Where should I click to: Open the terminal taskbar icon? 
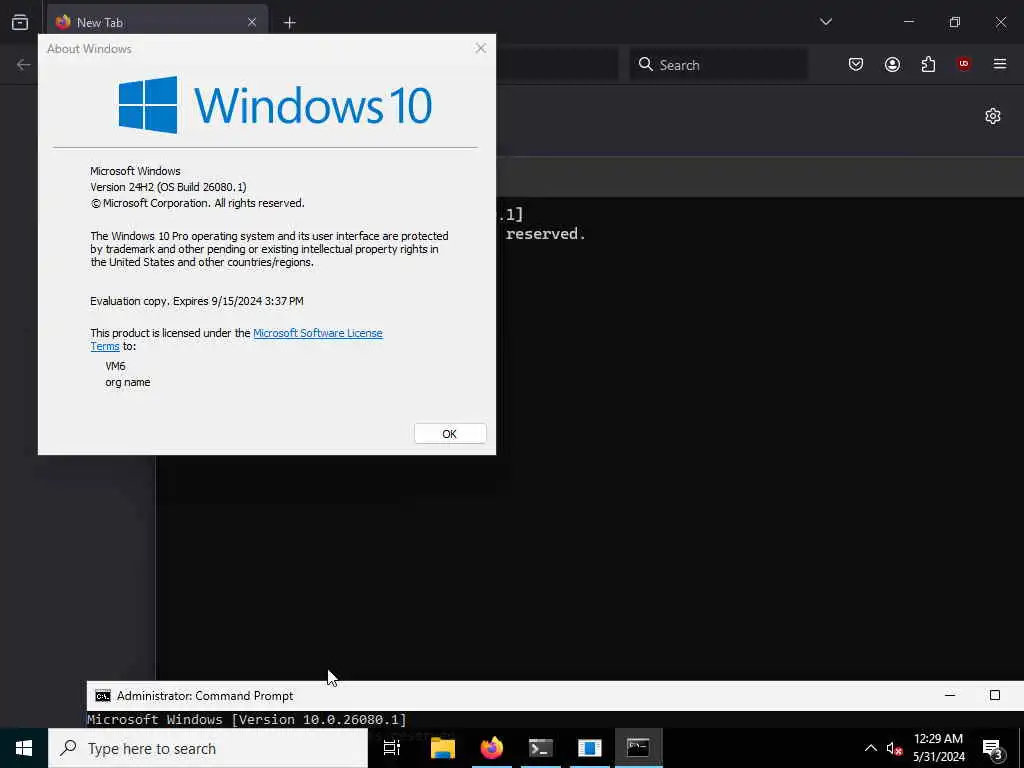click(x=541, y=748)
